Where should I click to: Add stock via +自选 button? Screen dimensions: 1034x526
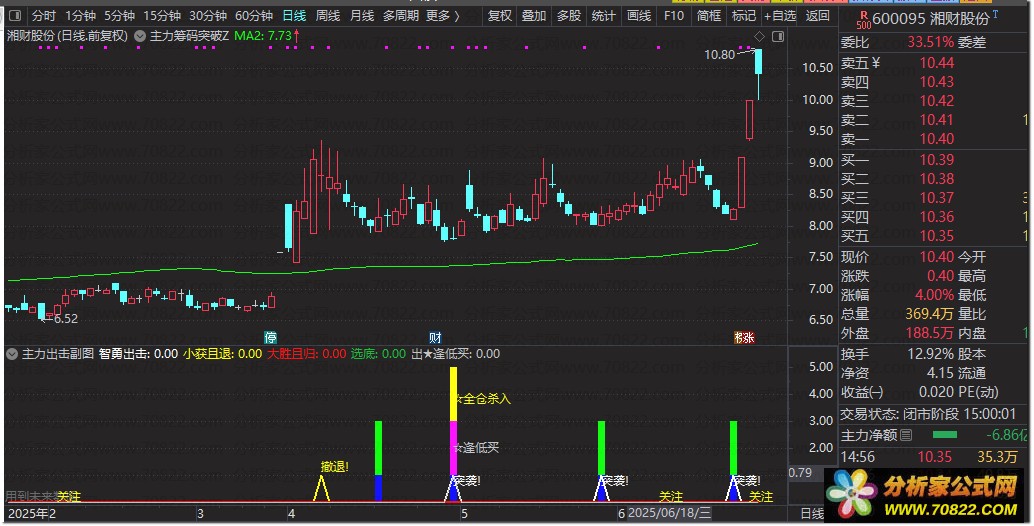click(780, 15)
